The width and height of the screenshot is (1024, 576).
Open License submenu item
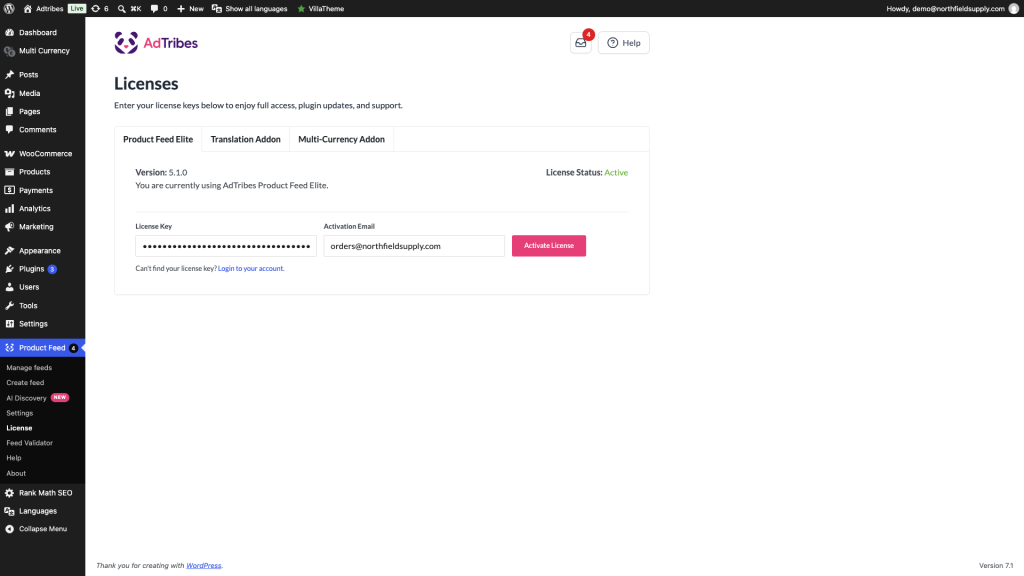click(x=20, y=428)
